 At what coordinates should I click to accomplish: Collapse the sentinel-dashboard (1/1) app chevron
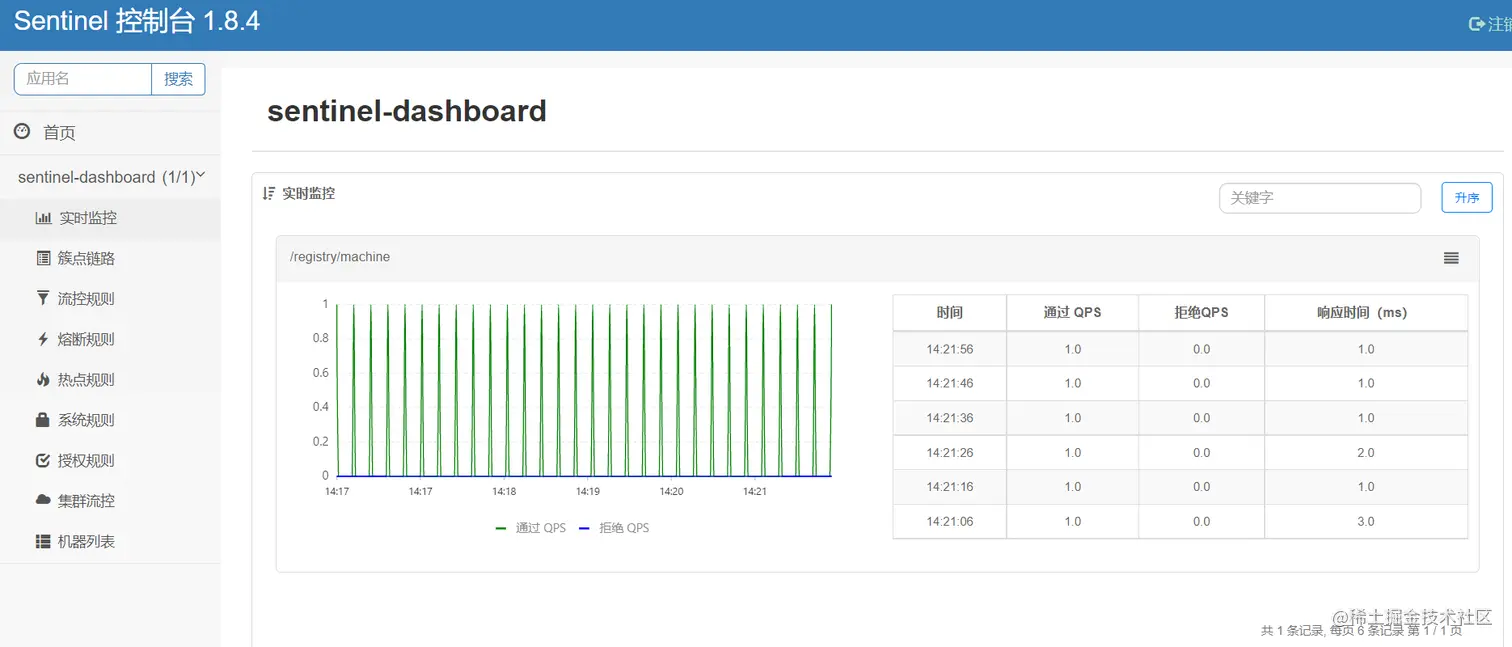[200, 175]
